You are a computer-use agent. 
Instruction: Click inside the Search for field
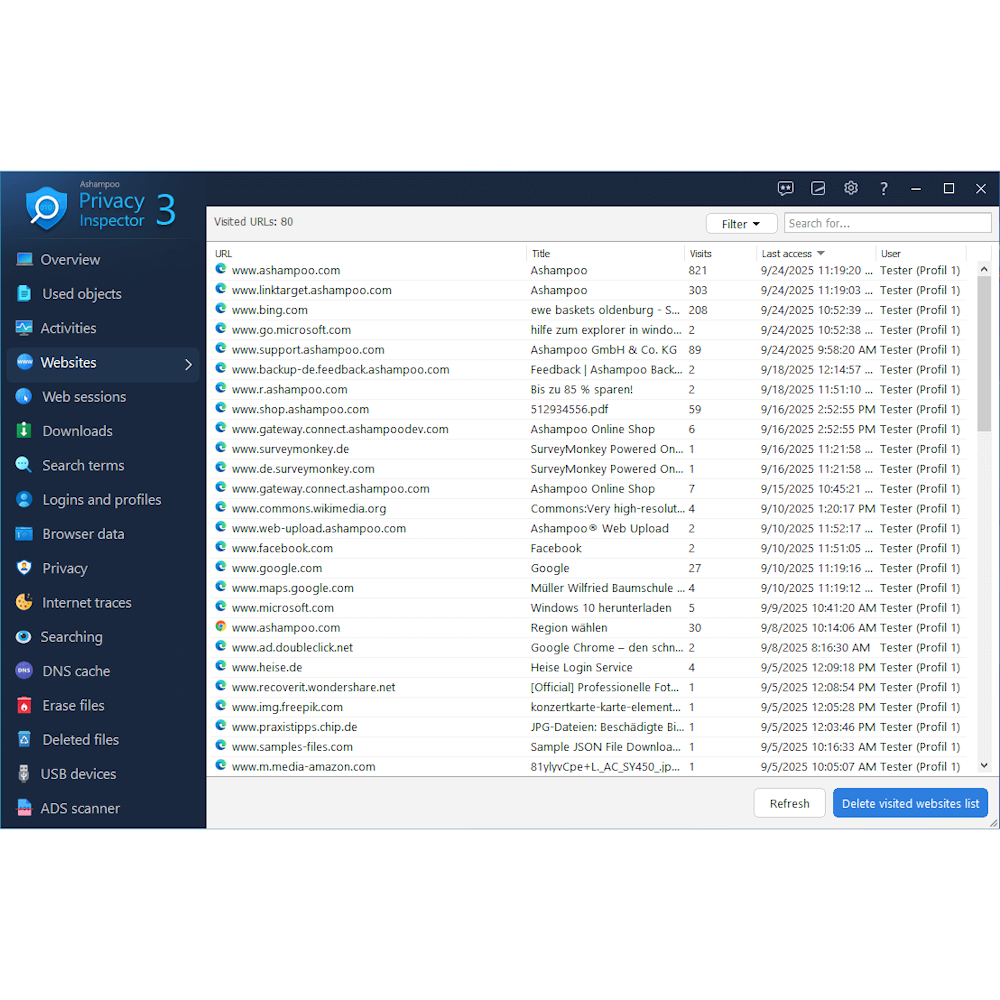[x=887, y=222]
